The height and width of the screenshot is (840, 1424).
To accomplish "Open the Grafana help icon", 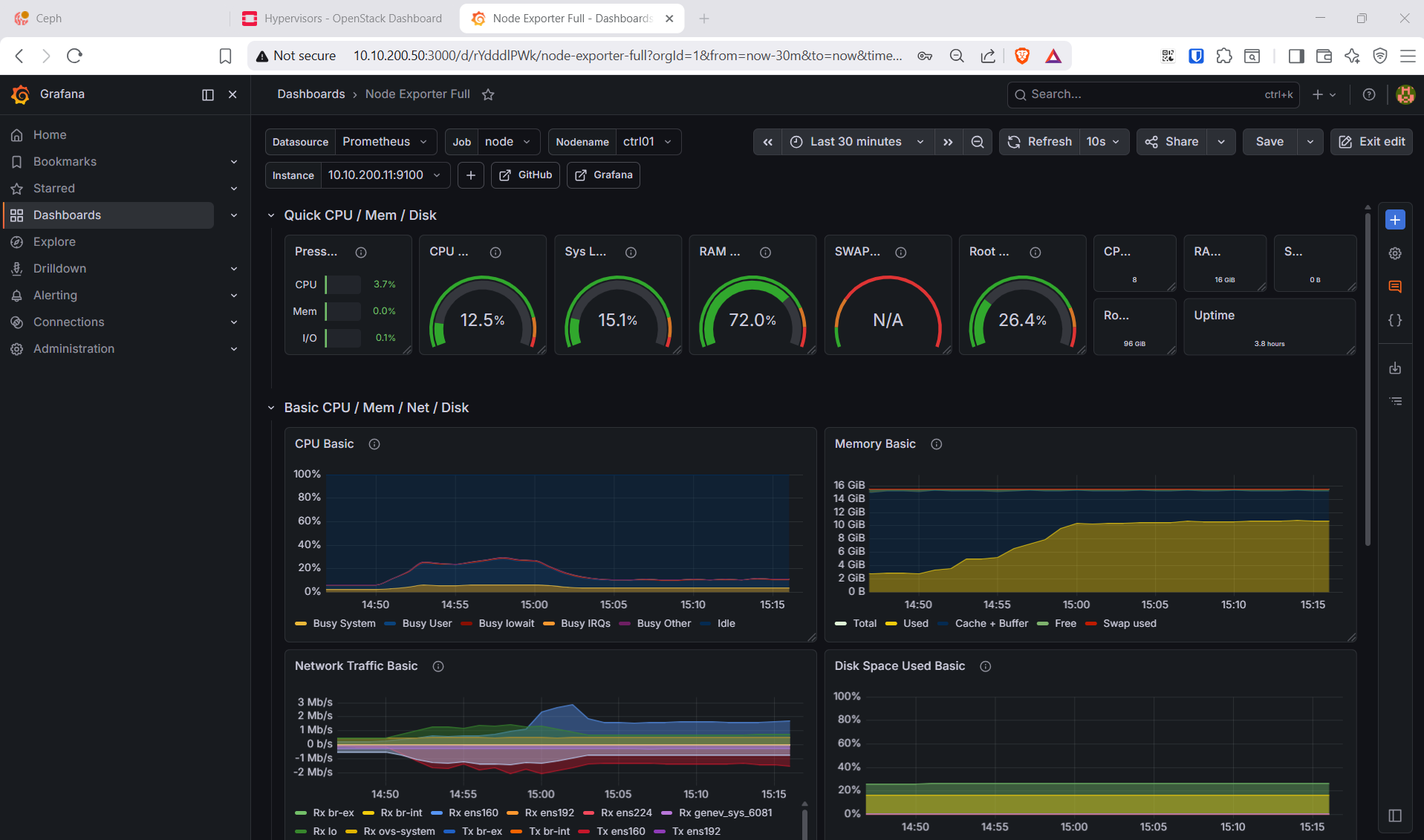I will [x=1369, y=94].
